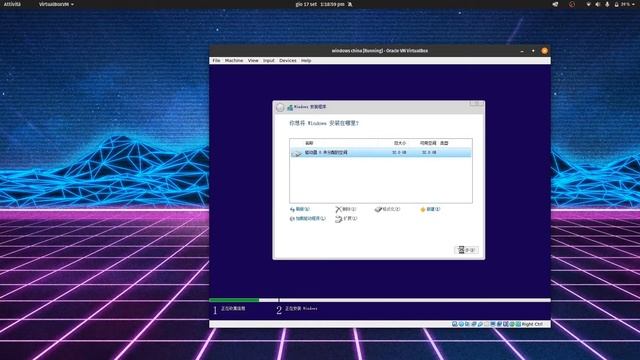
Task: Click the hard disk activity status icon
Action: 454,324
